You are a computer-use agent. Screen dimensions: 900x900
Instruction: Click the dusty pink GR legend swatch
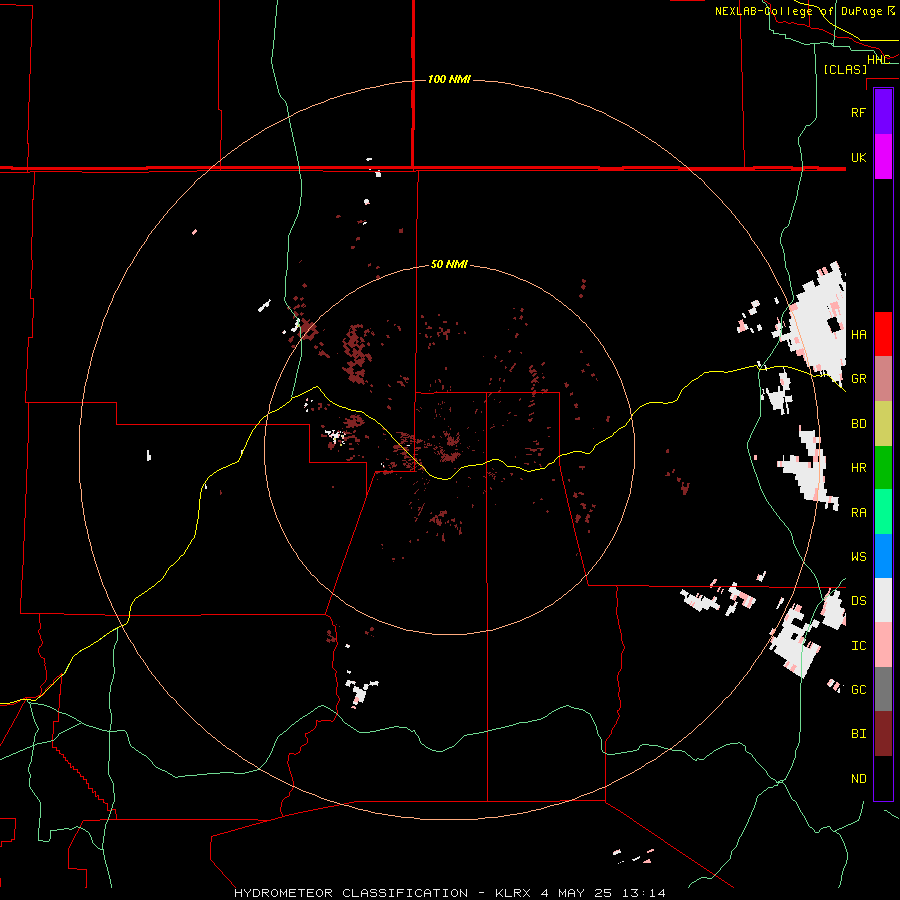pos(883,379)
